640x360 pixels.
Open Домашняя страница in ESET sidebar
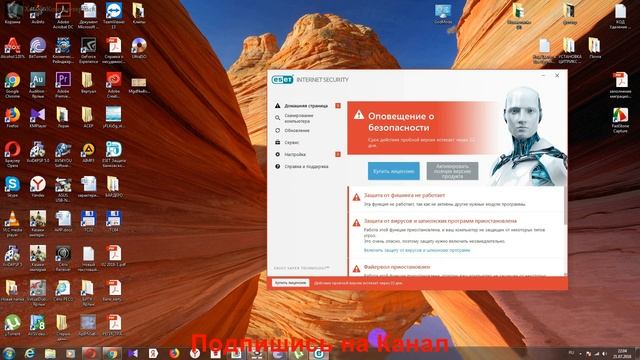coord(306,106)
